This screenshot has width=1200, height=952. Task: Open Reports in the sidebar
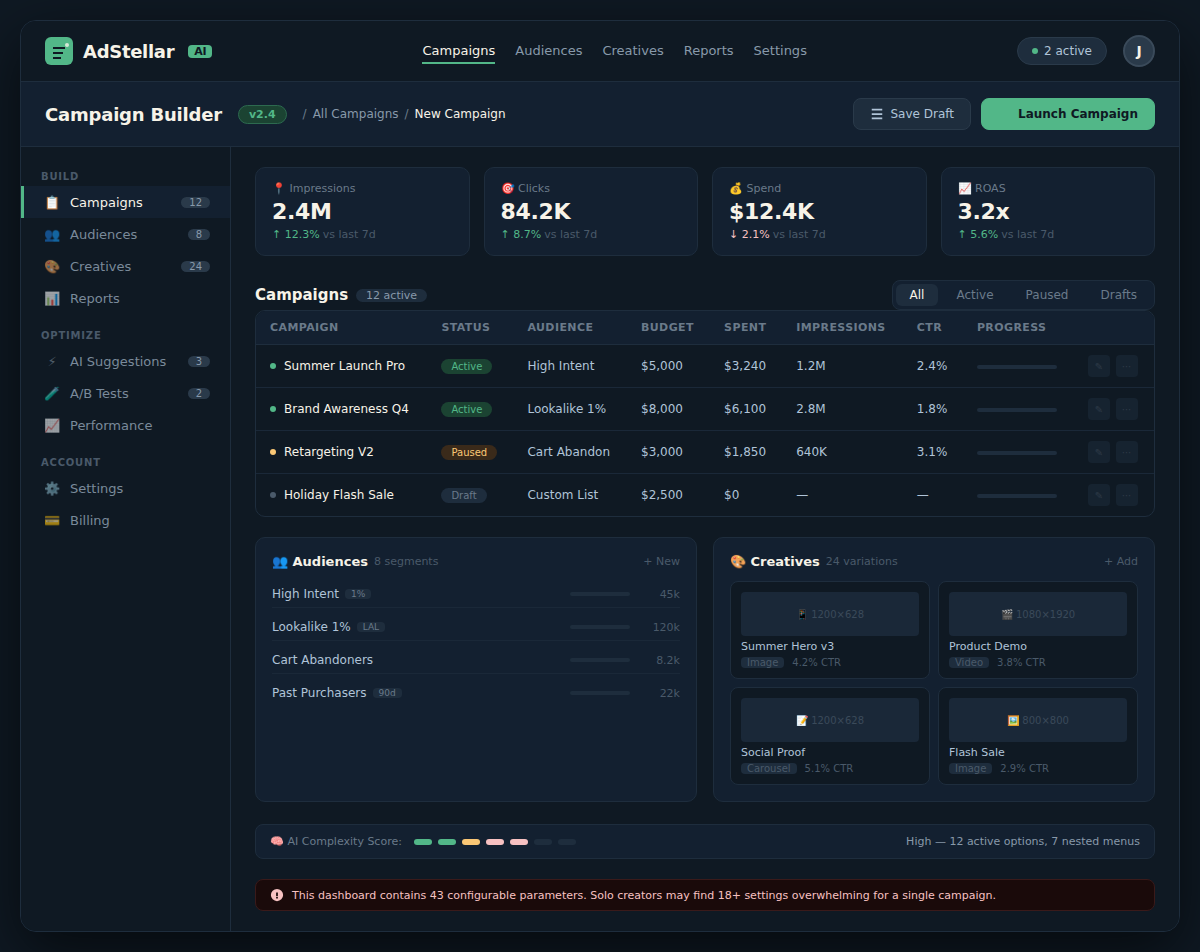pos(126,298)
